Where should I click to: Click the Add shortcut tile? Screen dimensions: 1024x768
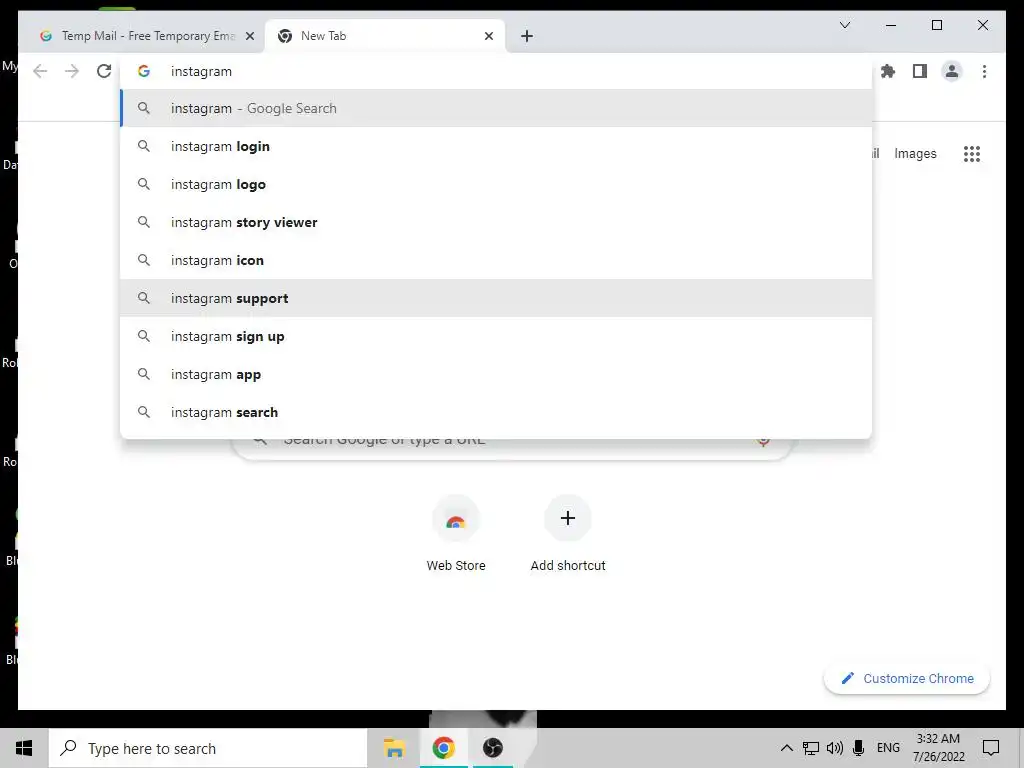(x=568, y=534)
